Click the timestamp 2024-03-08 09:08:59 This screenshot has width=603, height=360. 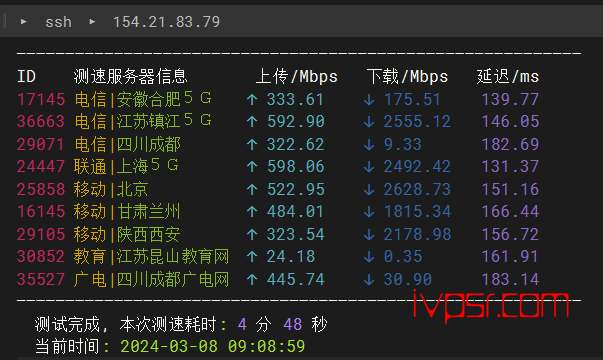(213, 346)
